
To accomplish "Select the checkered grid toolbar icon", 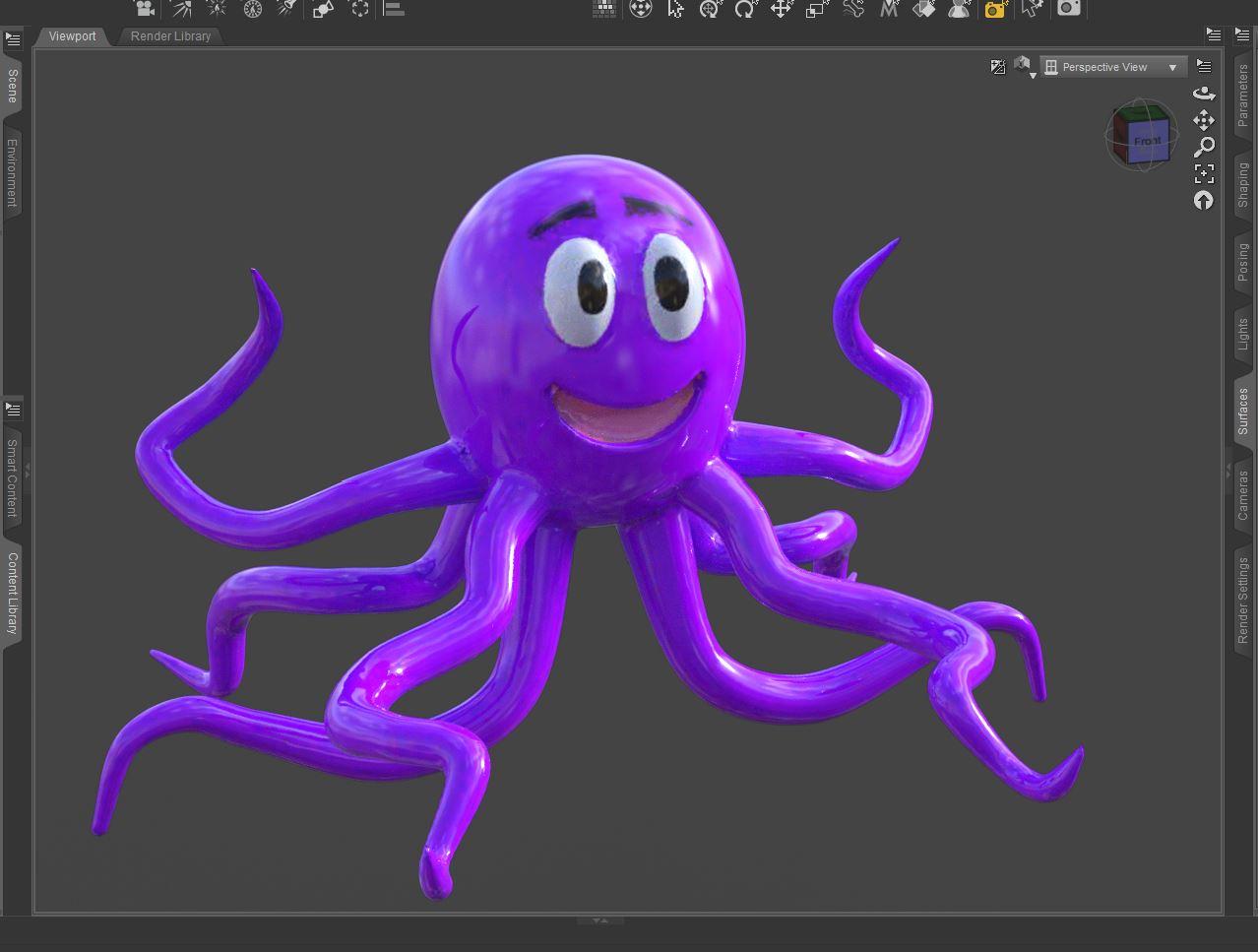I will coord(604,8).
